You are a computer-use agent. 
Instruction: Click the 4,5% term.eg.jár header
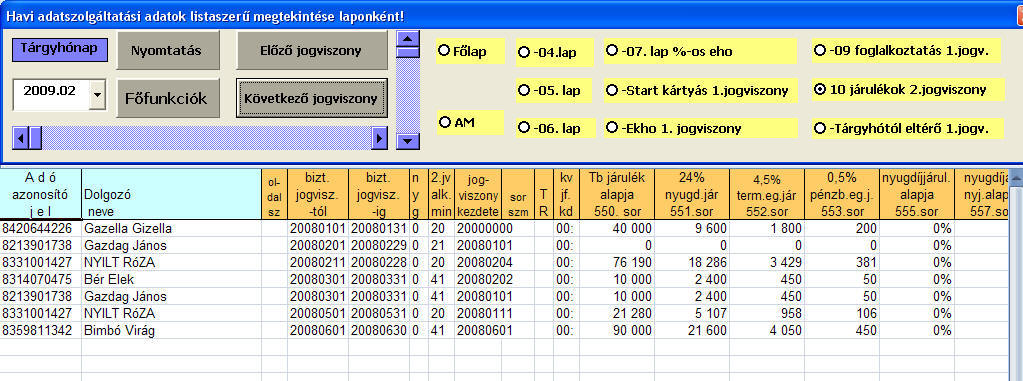[767, 194]
